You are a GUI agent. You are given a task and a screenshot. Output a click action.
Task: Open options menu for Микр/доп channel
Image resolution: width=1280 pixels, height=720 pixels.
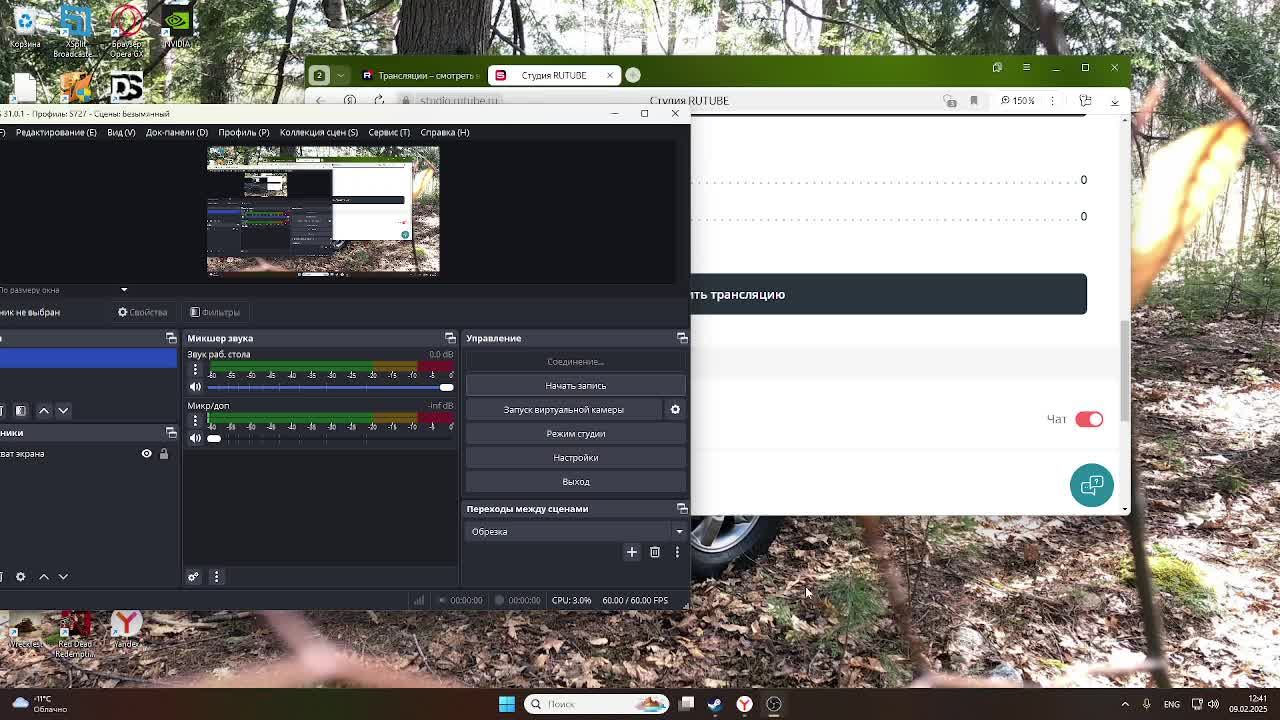point(195,421)
